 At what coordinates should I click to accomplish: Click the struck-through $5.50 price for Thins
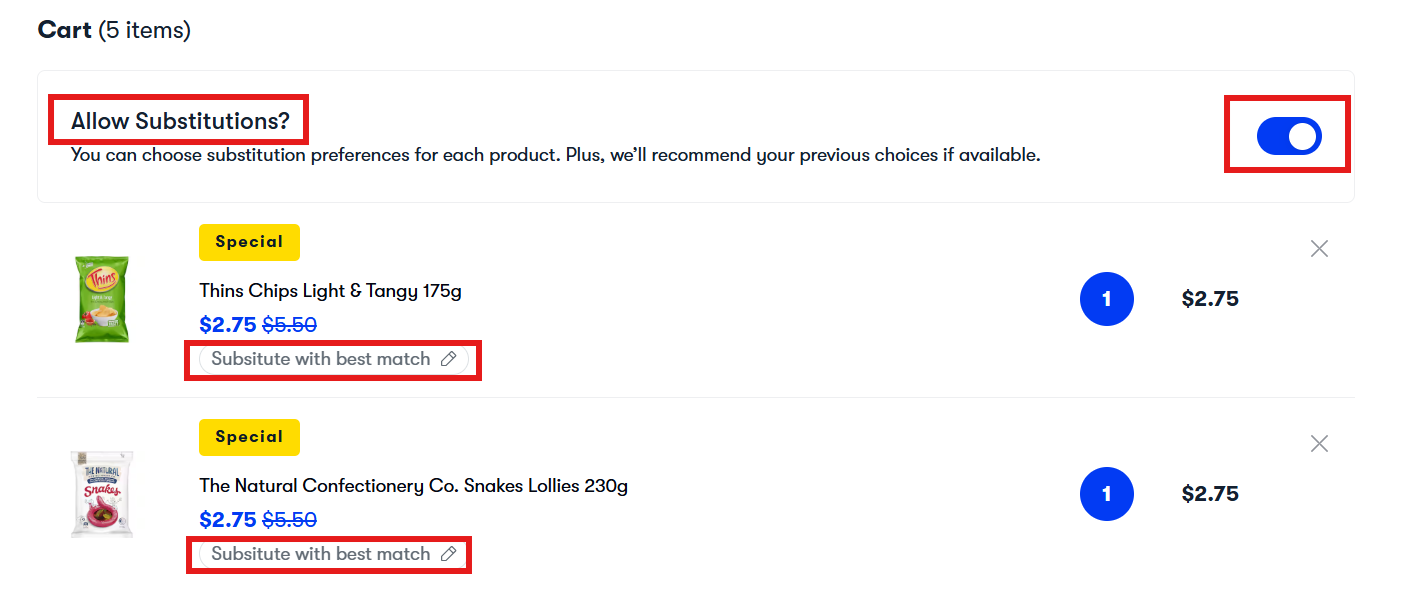pyautogui.click(x=289, y=325)
